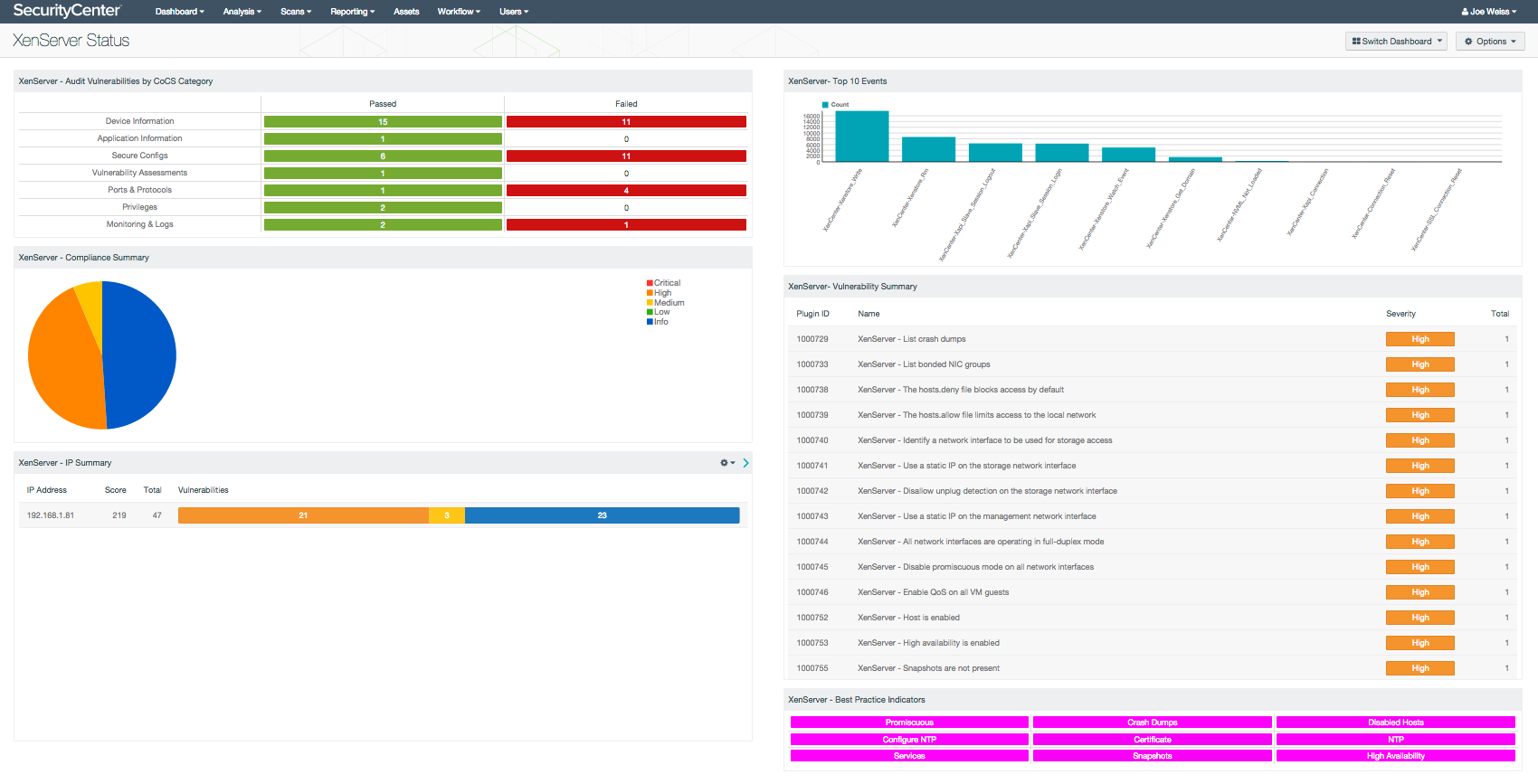Click the Critical legend swatch
Image resolution: width=1538 pixels, height=784 pixels.
(650, 284)
